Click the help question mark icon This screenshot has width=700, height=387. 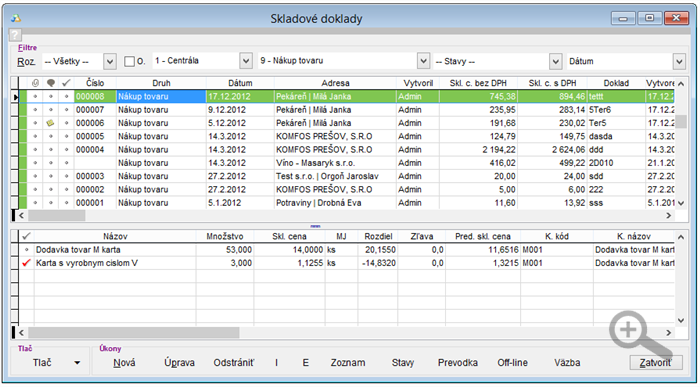point(15,34)
